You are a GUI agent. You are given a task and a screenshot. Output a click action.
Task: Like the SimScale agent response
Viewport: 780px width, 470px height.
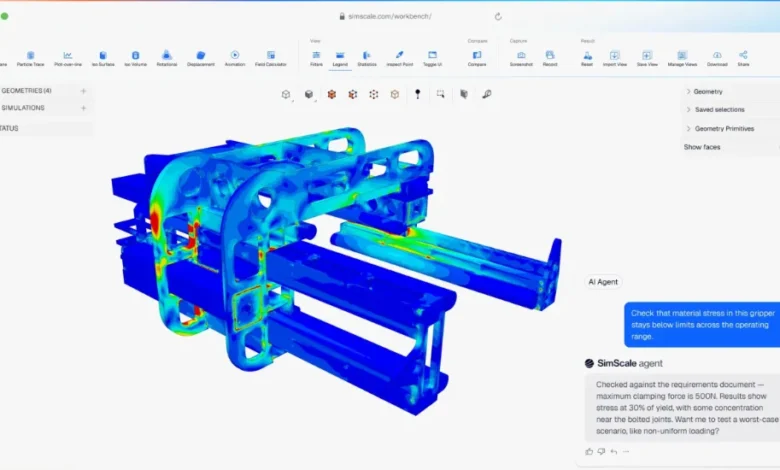(589, 452)
